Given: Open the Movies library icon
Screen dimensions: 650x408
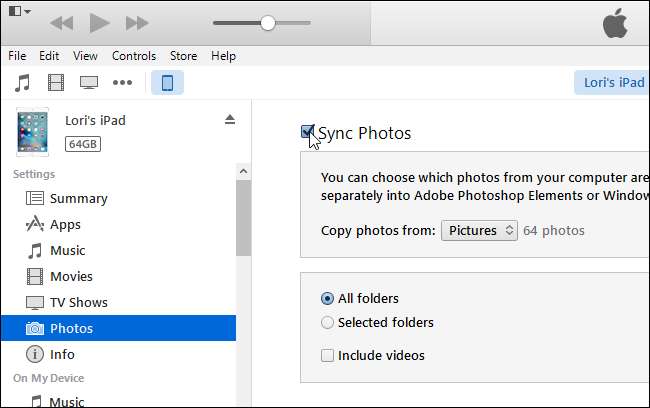Looking at the screenshot, I should click(x=56, y=82).
